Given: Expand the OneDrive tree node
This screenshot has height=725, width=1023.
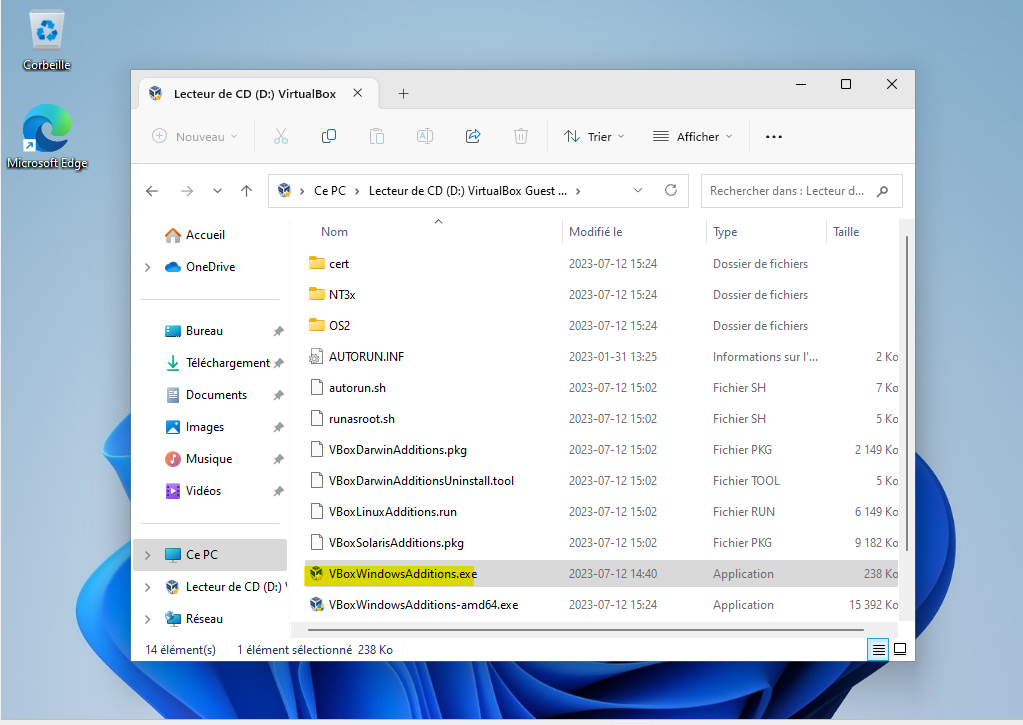Looking at the screenshot, I should (148, 267).
